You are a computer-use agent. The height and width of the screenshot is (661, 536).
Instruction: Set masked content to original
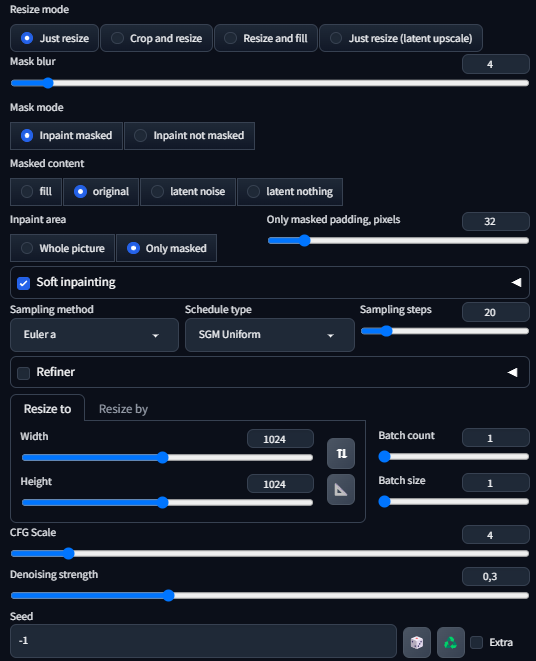[101, 192]
